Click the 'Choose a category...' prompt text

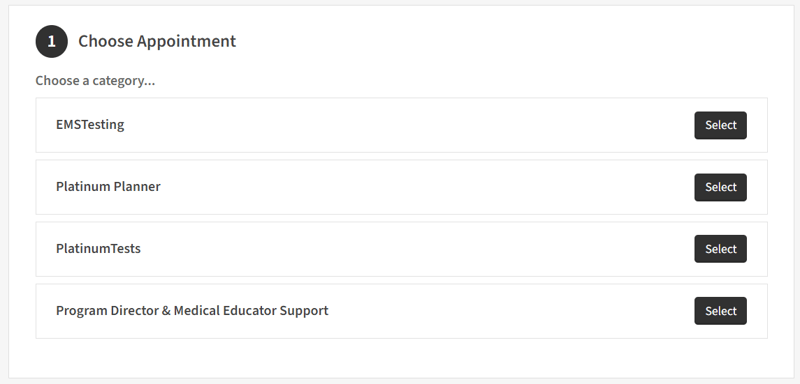(95, 81)
